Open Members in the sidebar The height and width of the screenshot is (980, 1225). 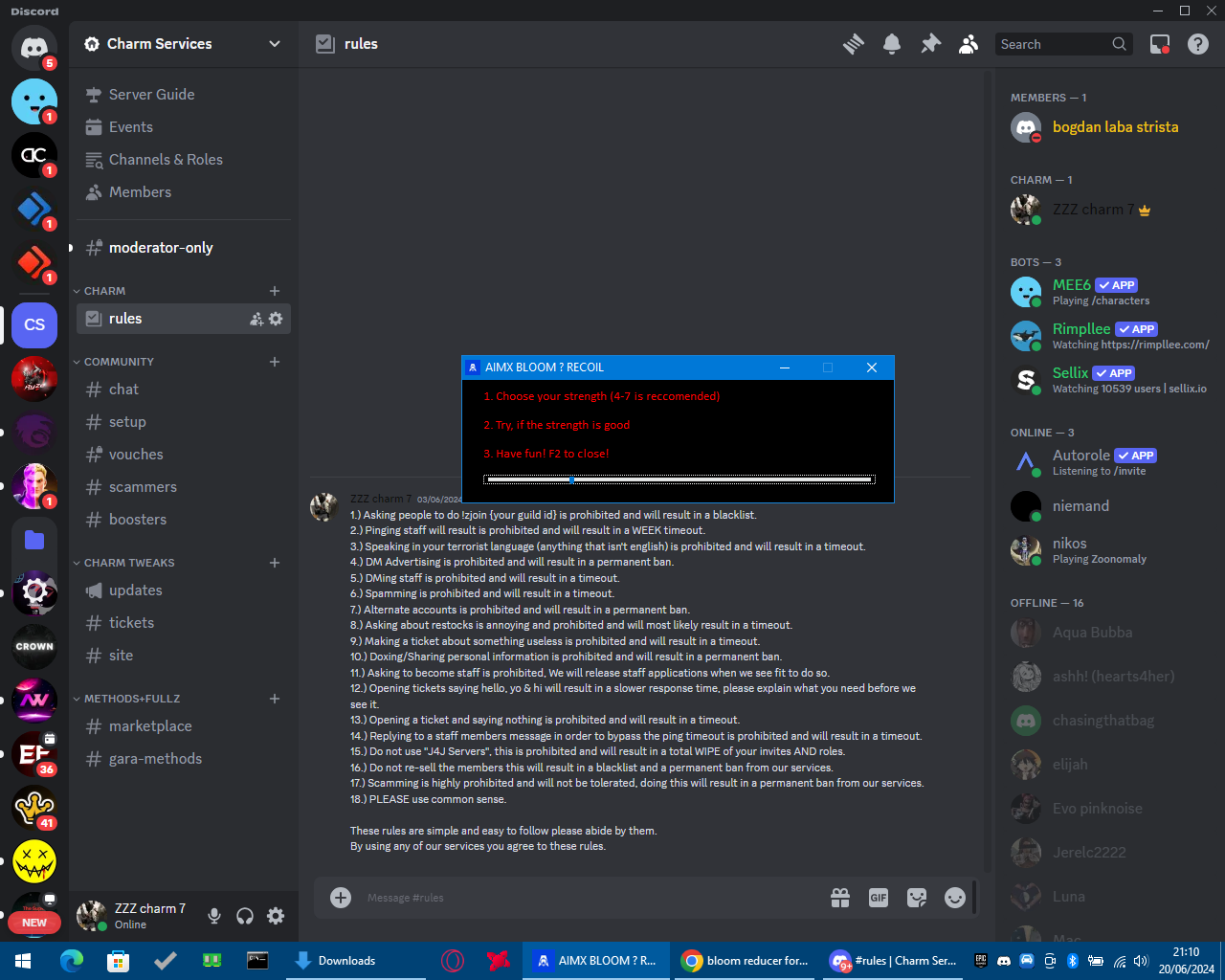click(x=184, y=192)
